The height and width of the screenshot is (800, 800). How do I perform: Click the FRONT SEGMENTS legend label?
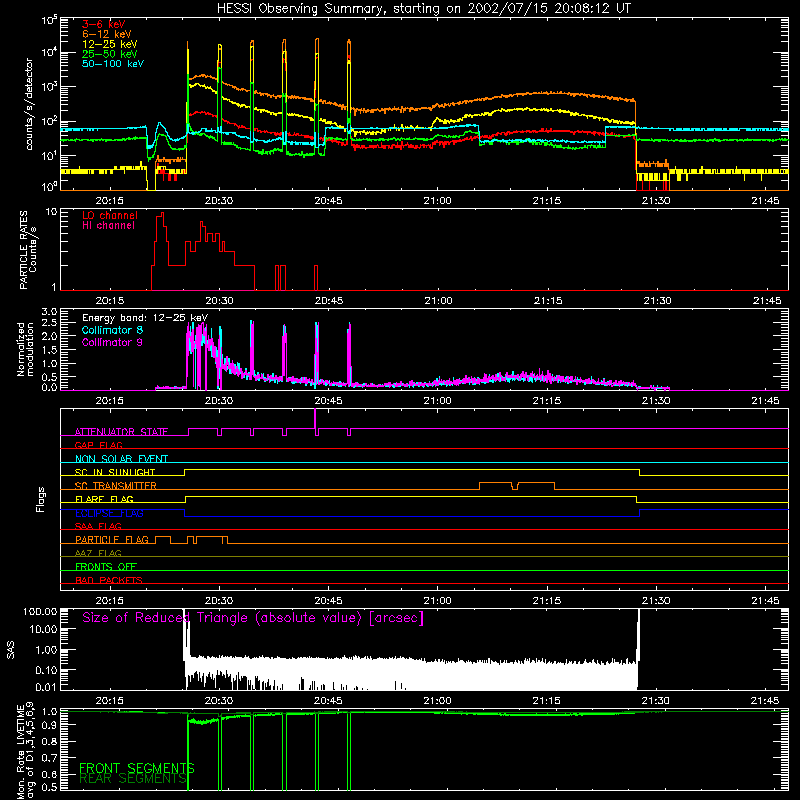click(x=137, y=768)
